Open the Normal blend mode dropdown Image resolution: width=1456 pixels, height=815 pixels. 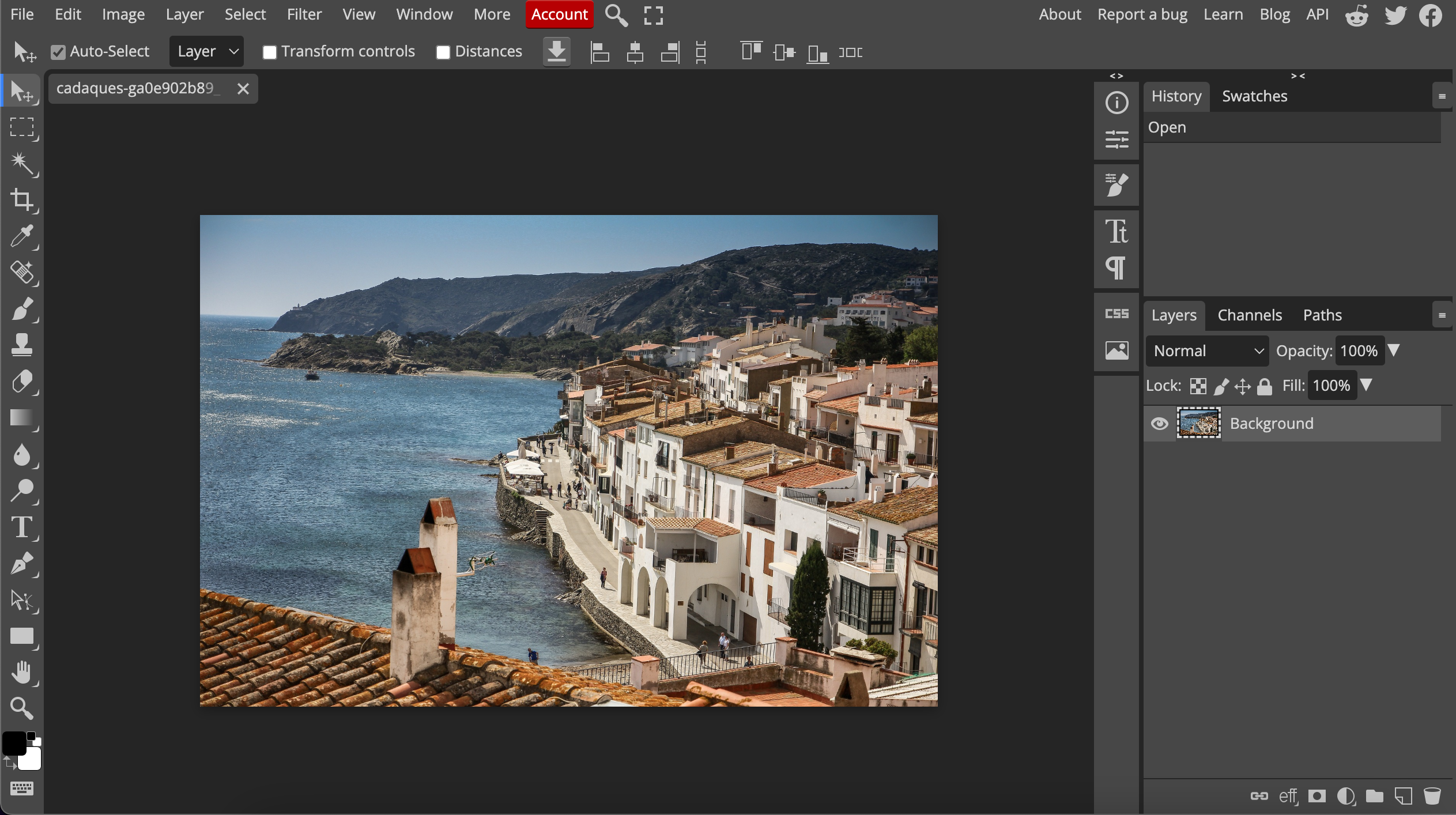1207,351
